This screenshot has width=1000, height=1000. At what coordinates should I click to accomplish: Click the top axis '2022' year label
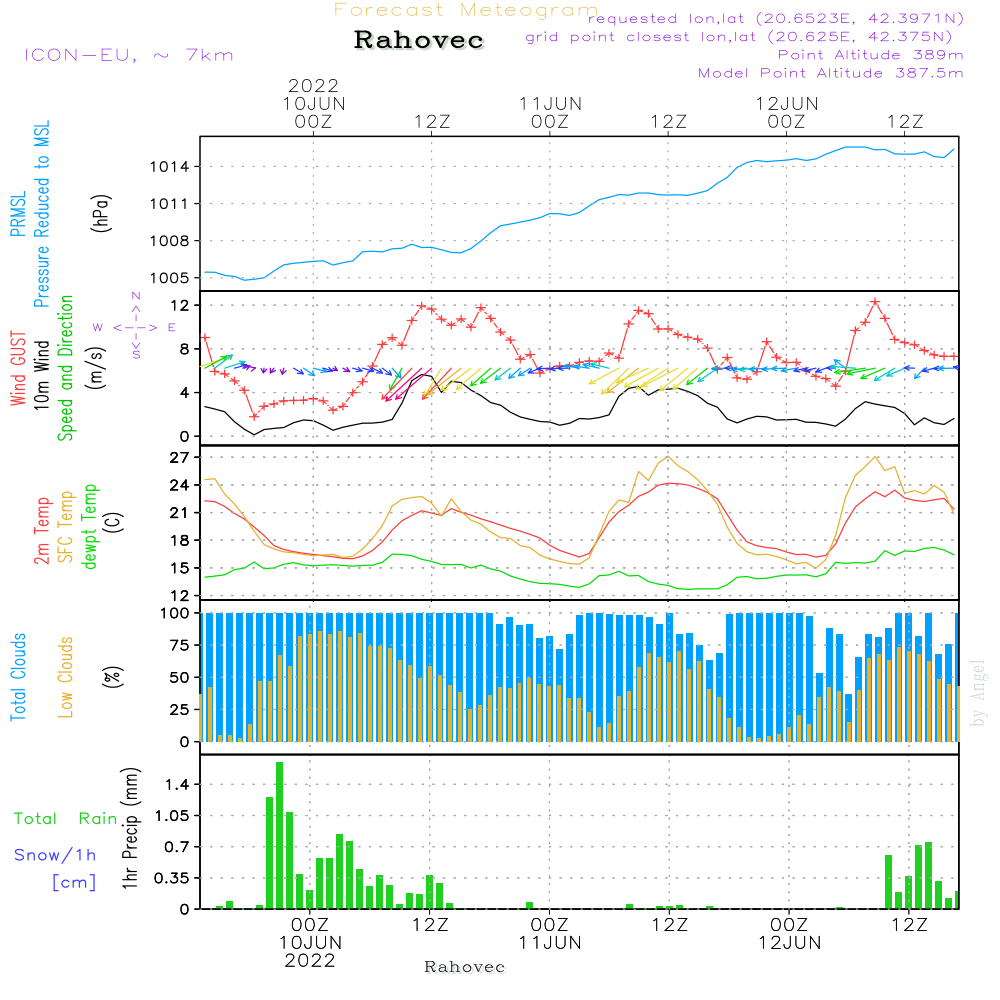[x=313, y=85]
